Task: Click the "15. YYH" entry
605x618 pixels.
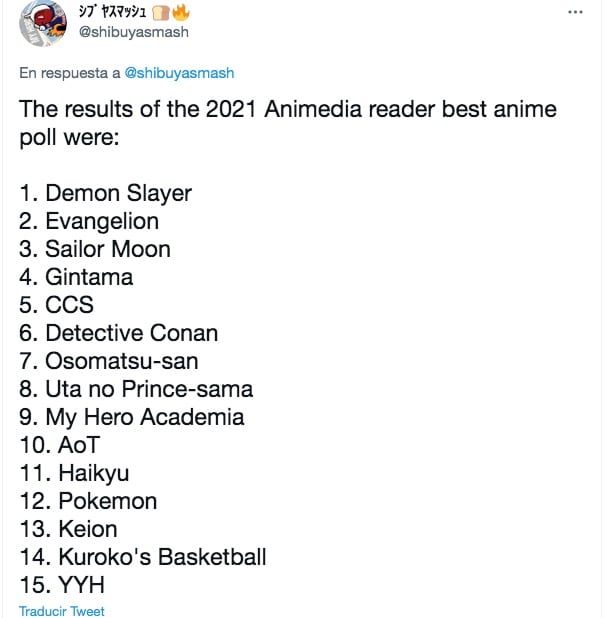Action: tap(62, 585)
